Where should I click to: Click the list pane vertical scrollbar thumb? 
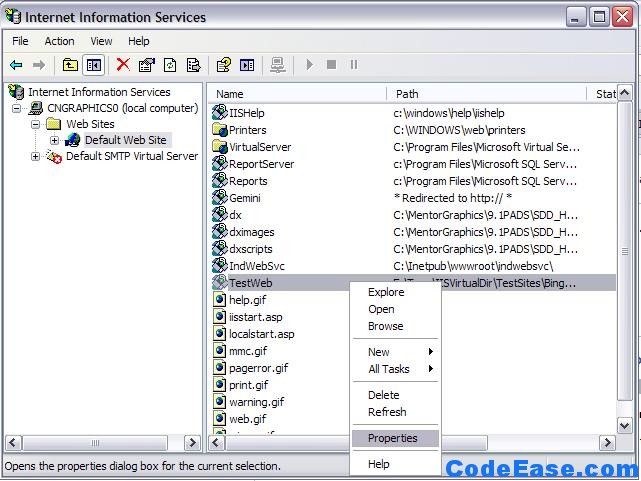tap(624, 251)
